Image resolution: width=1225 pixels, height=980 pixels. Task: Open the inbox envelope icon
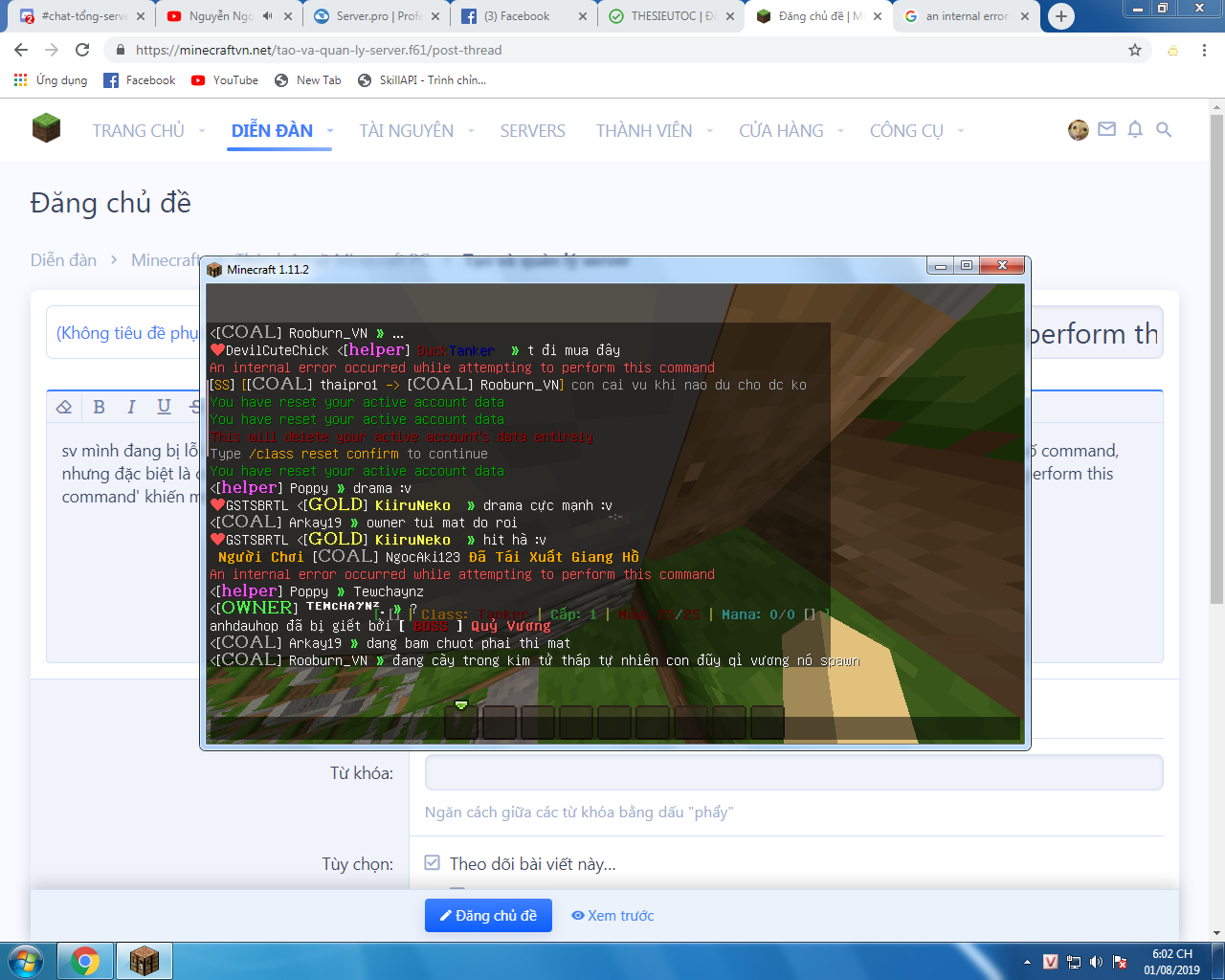point(1106,129)
